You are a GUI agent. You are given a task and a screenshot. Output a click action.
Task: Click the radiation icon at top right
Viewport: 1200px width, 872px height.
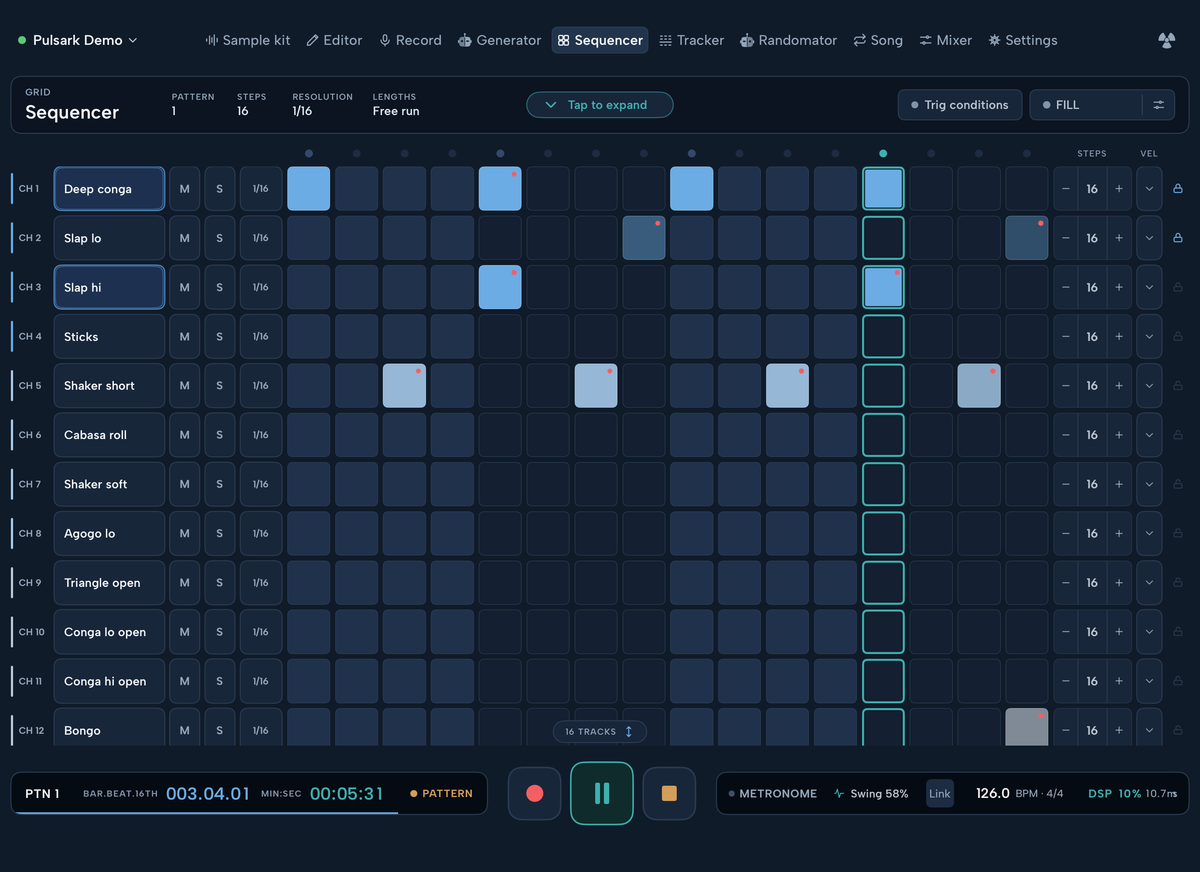(x=1166, y=40)
